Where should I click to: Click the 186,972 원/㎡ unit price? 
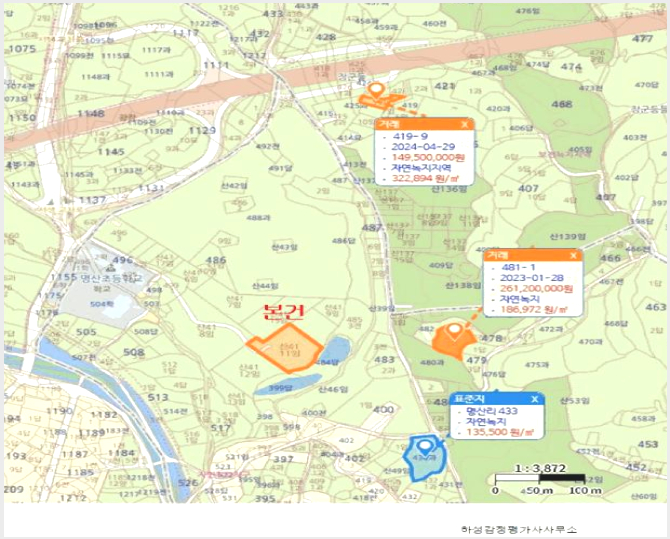[534, 309]
